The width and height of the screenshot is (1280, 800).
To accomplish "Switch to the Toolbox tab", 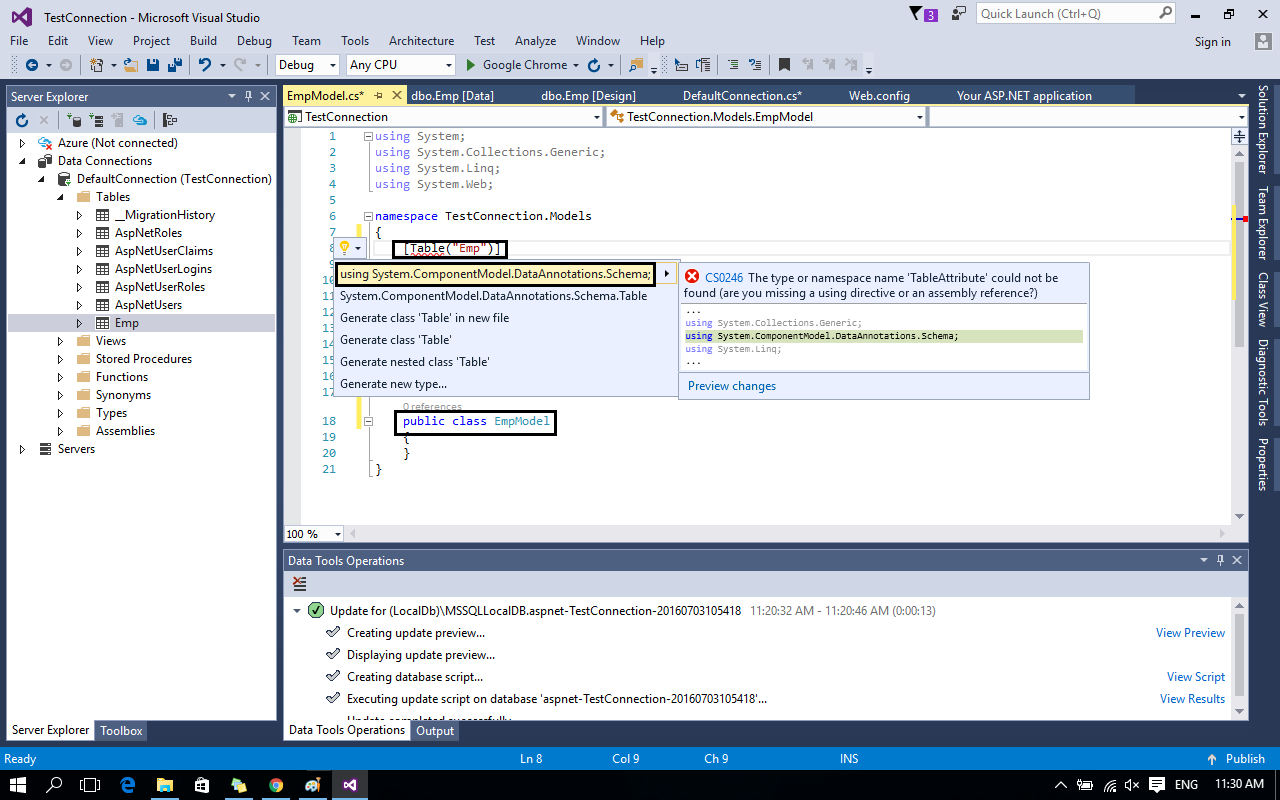I will 121,731.
